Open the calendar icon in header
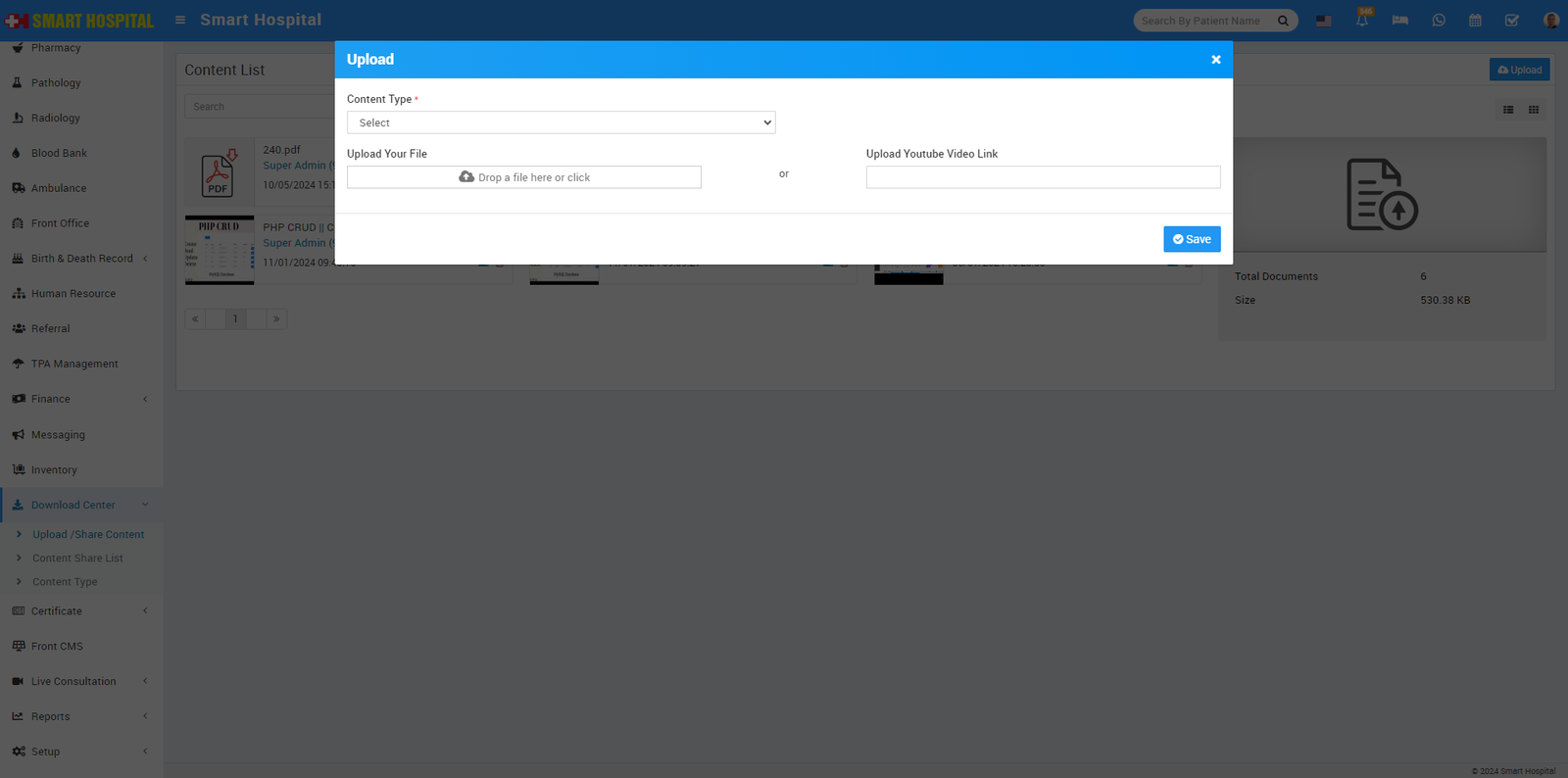1568x778 pixels. coord(1475,21)
